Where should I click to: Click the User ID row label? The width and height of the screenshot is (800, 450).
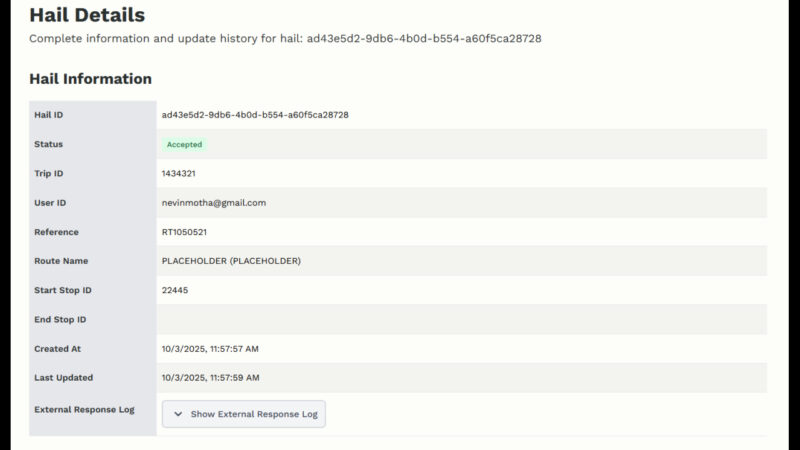50,202
